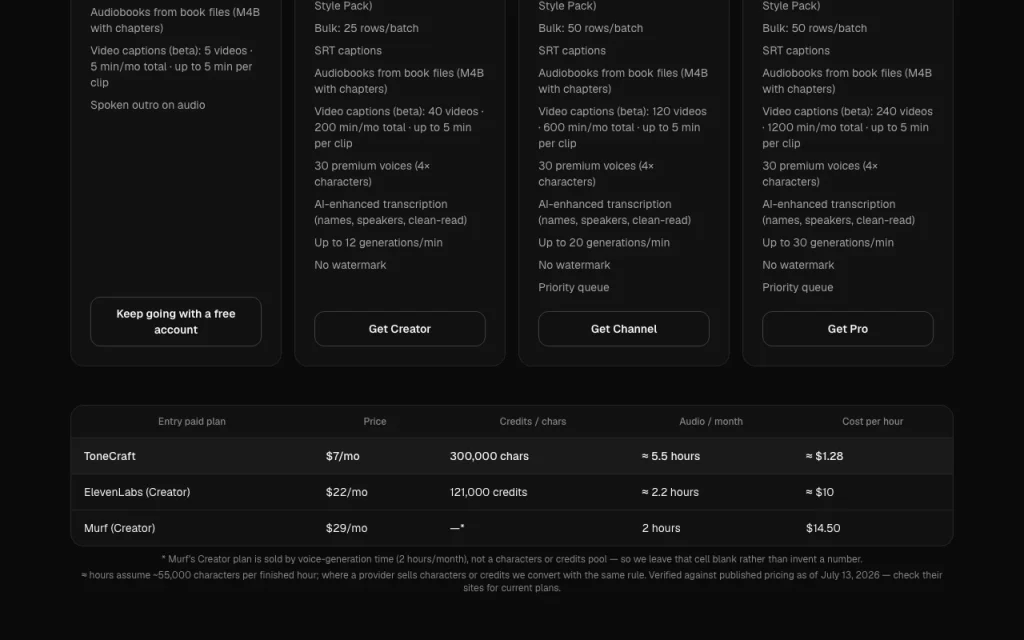Click Up to 30 generations/min feature
The height and width of the screenshot is (640, 1024).
coord(828,242)
